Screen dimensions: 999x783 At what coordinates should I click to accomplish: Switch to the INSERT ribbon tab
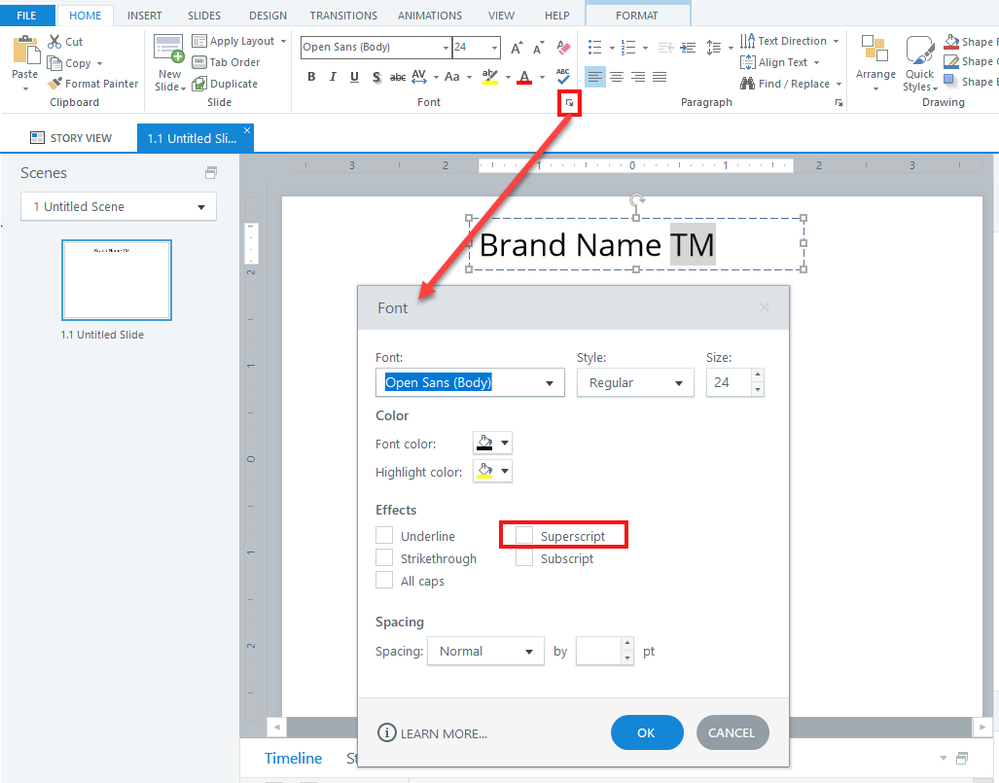click(144, 16)
